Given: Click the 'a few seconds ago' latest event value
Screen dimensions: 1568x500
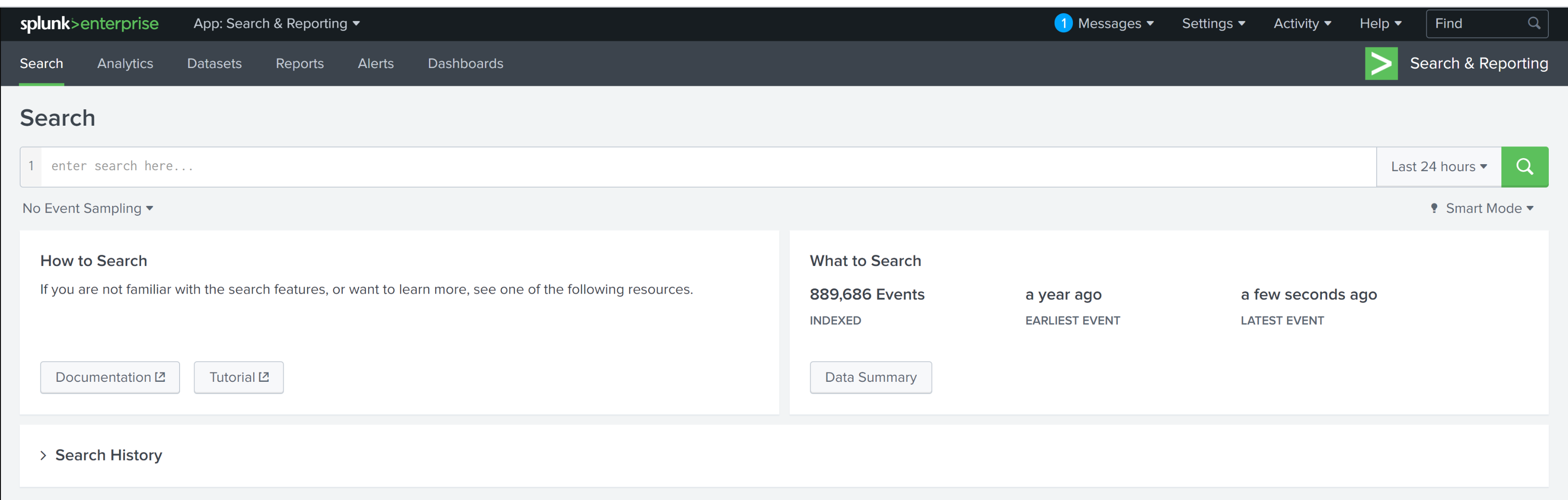Looking at the screenshot, I should tap(1309, 294).
